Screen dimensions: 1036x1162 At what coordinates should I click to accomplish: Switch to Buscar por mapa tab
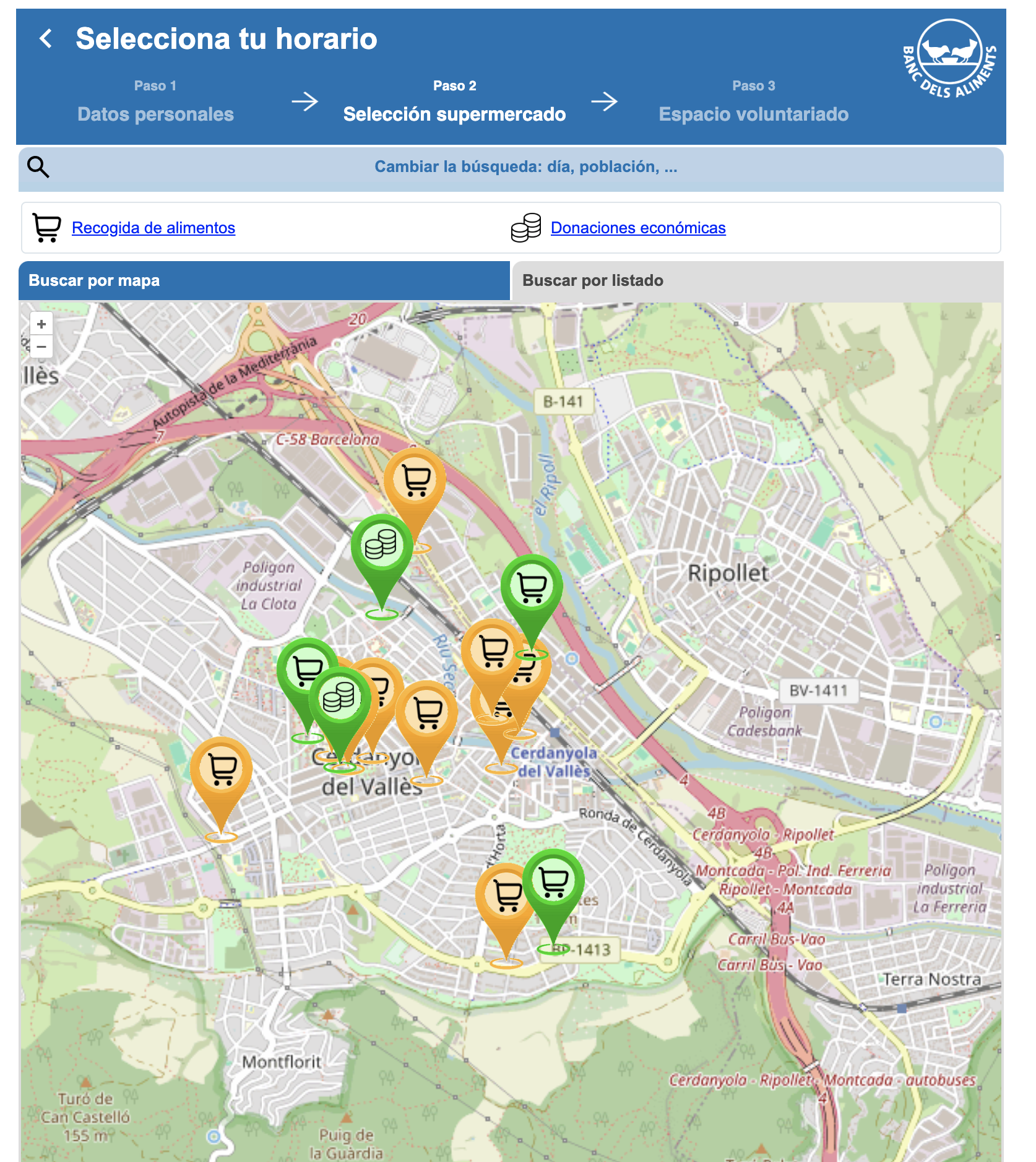[x=264, y=280]
